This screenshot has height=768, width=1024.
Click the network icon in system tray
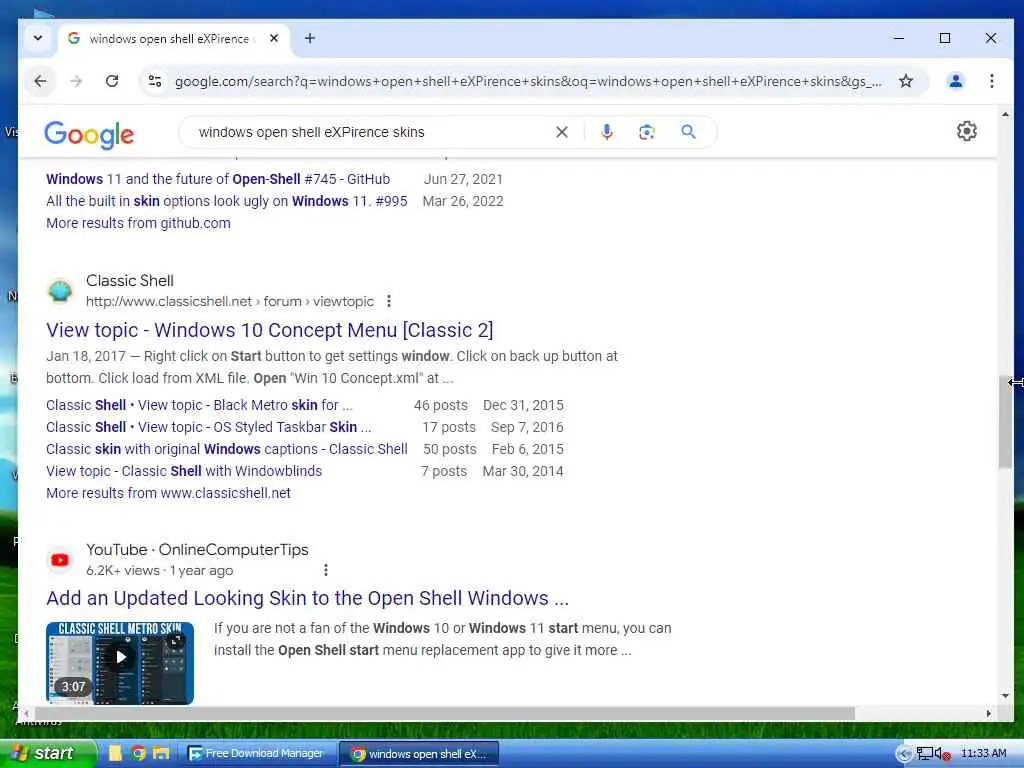click(924, 754)
